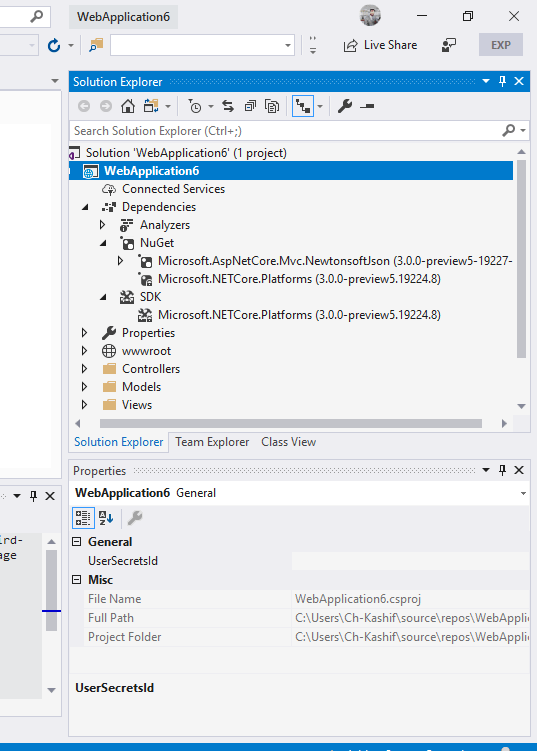The width and height of the screenshot is (537, 751).
Task: Collapse the SDK node
Action: point(103,297)
